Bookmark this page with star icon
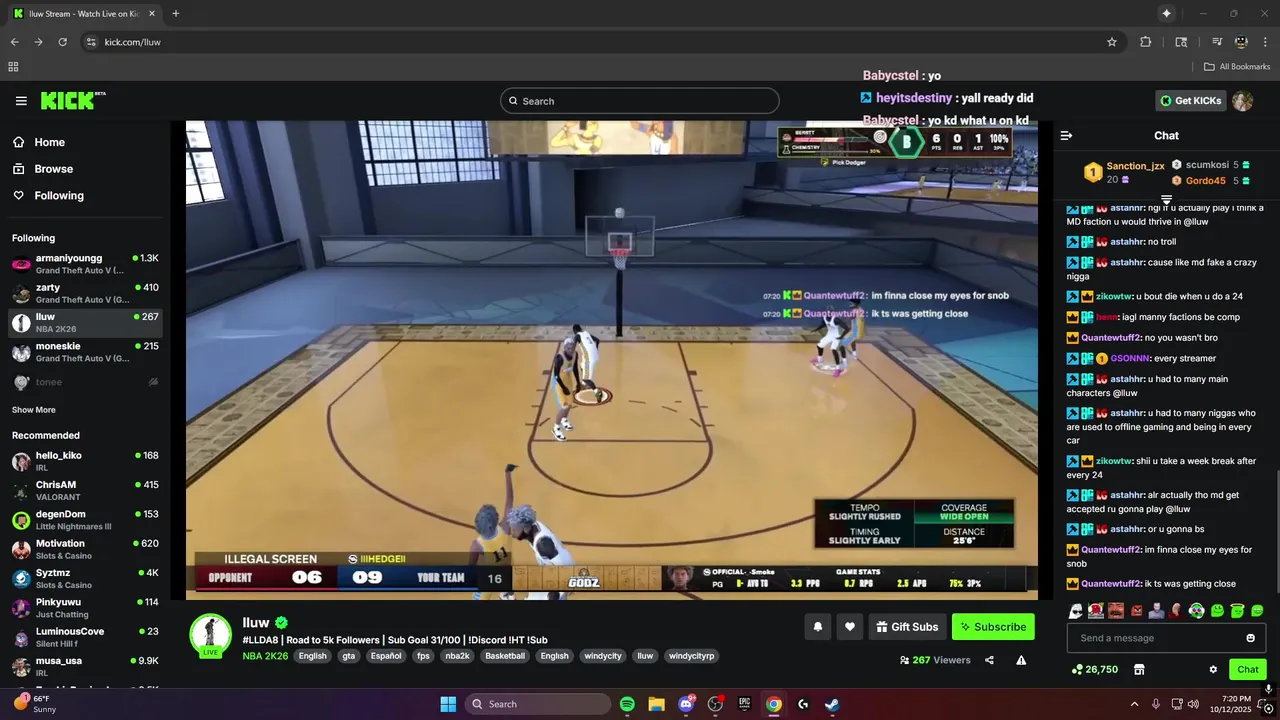 coord(1111,42)
